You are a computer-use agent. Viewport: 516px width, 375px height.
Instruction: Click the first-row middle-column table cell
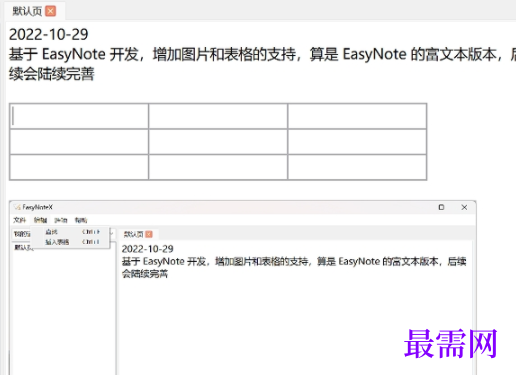point(218,116)
